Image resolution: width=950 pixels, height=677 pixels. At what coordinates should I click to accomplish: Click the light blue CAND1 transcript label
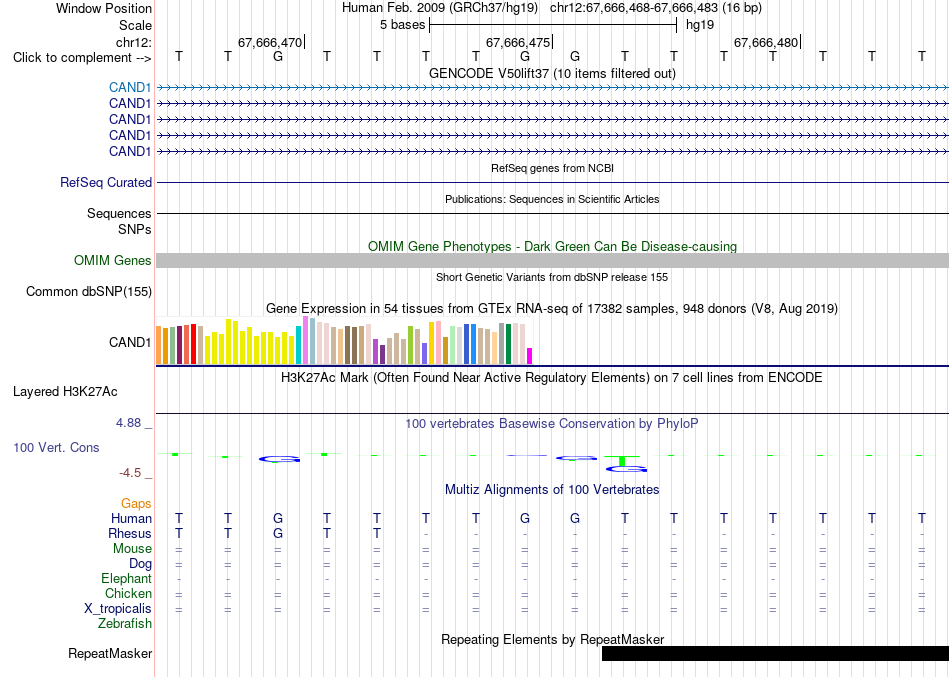click(x=130, y=87)
